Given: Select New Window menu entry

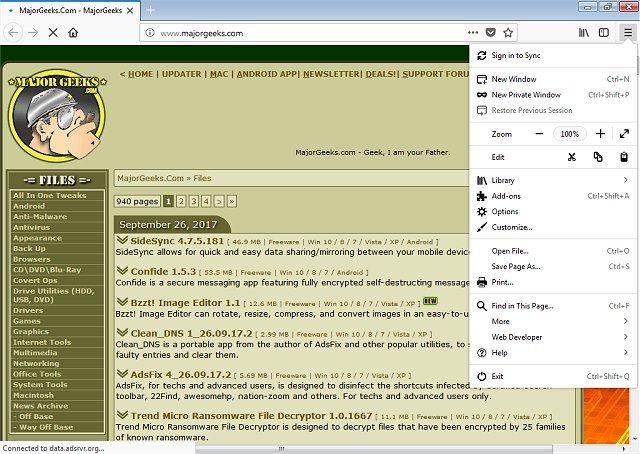Looking at the screenshot, I should [553, 79].
